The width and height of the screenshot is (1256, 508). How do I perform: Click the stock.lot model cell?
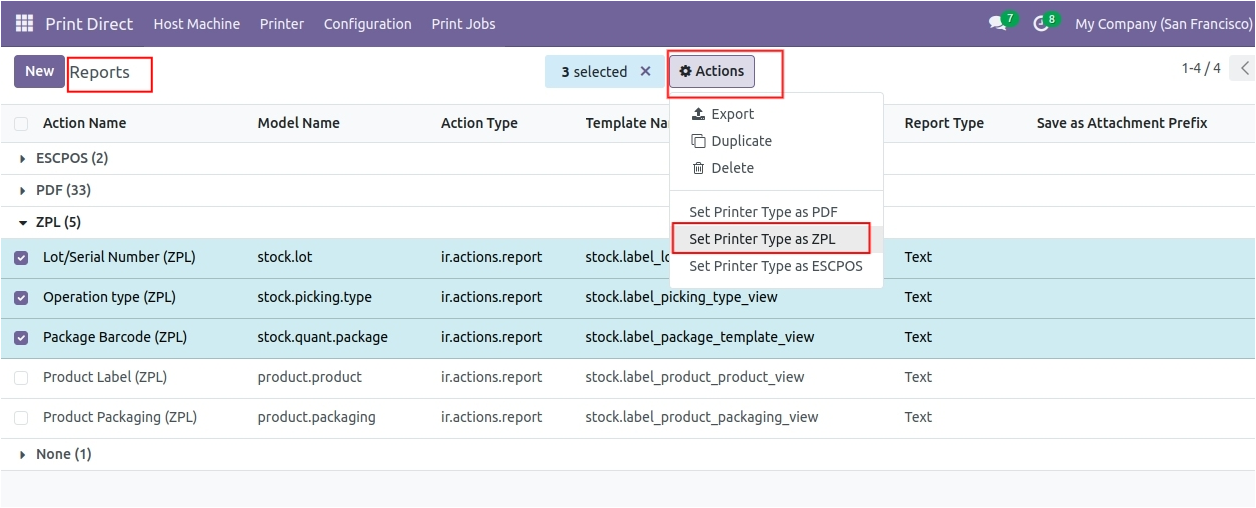click(x=285, y=257)
